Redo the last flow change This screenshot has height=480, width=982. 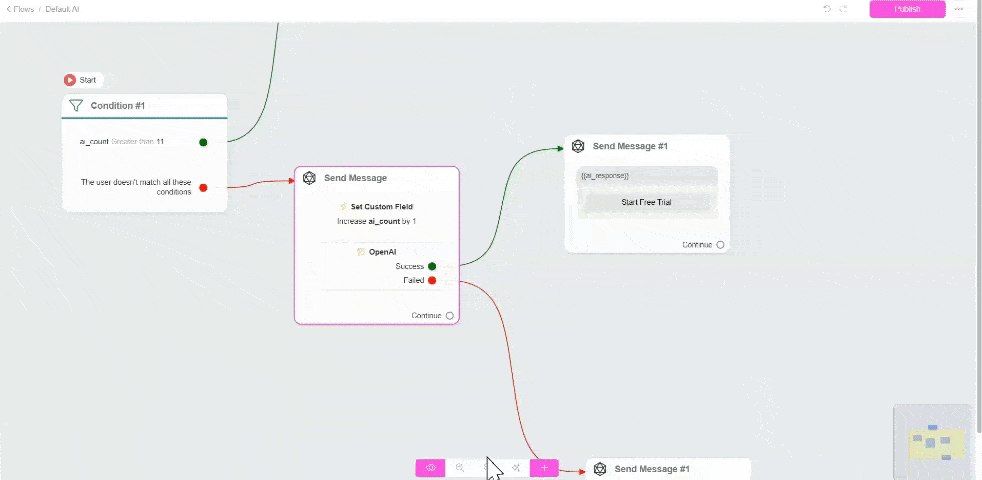[844, 9]
